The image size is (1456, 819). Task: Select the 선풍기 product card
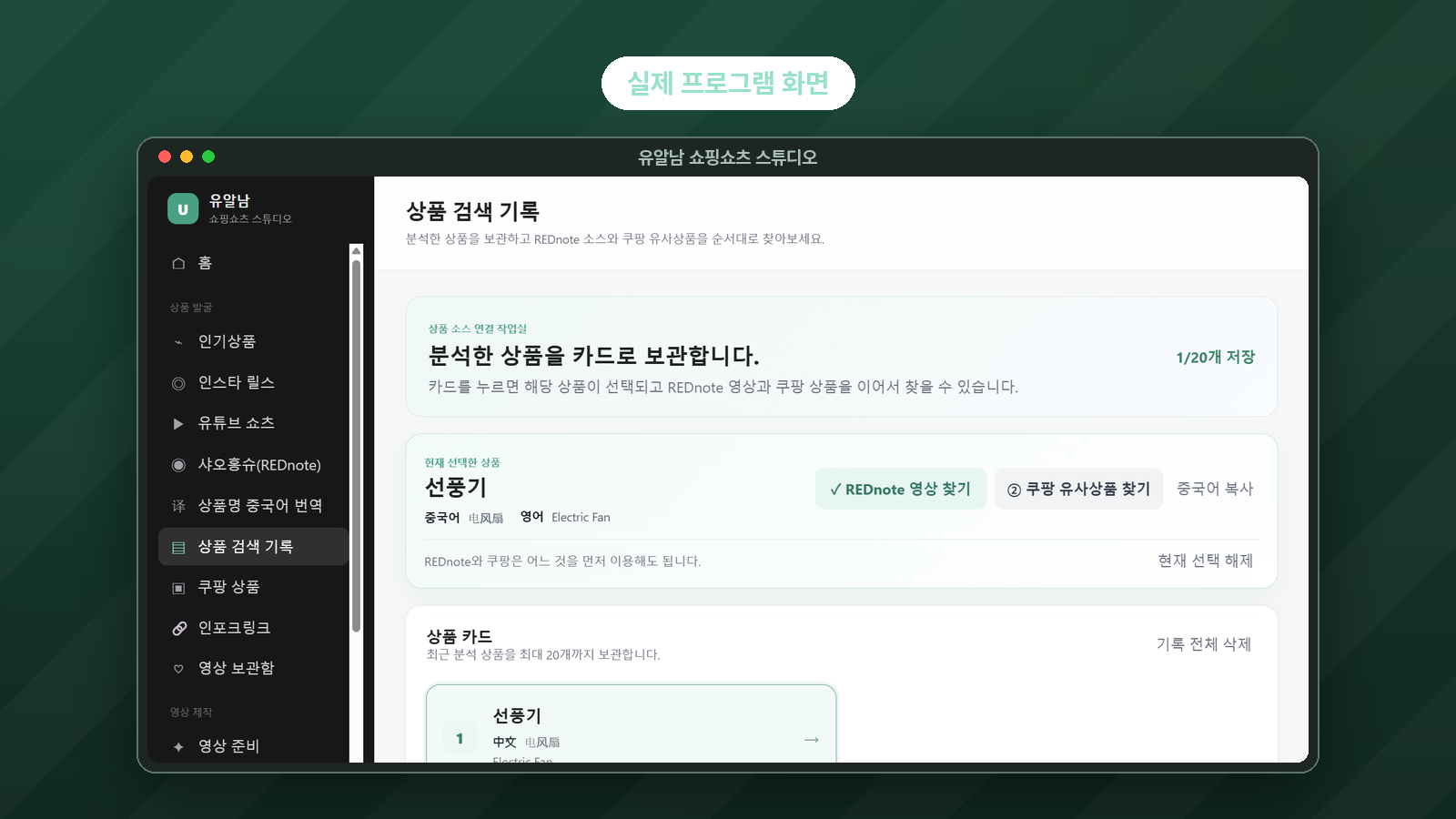(x=631, y=724)
